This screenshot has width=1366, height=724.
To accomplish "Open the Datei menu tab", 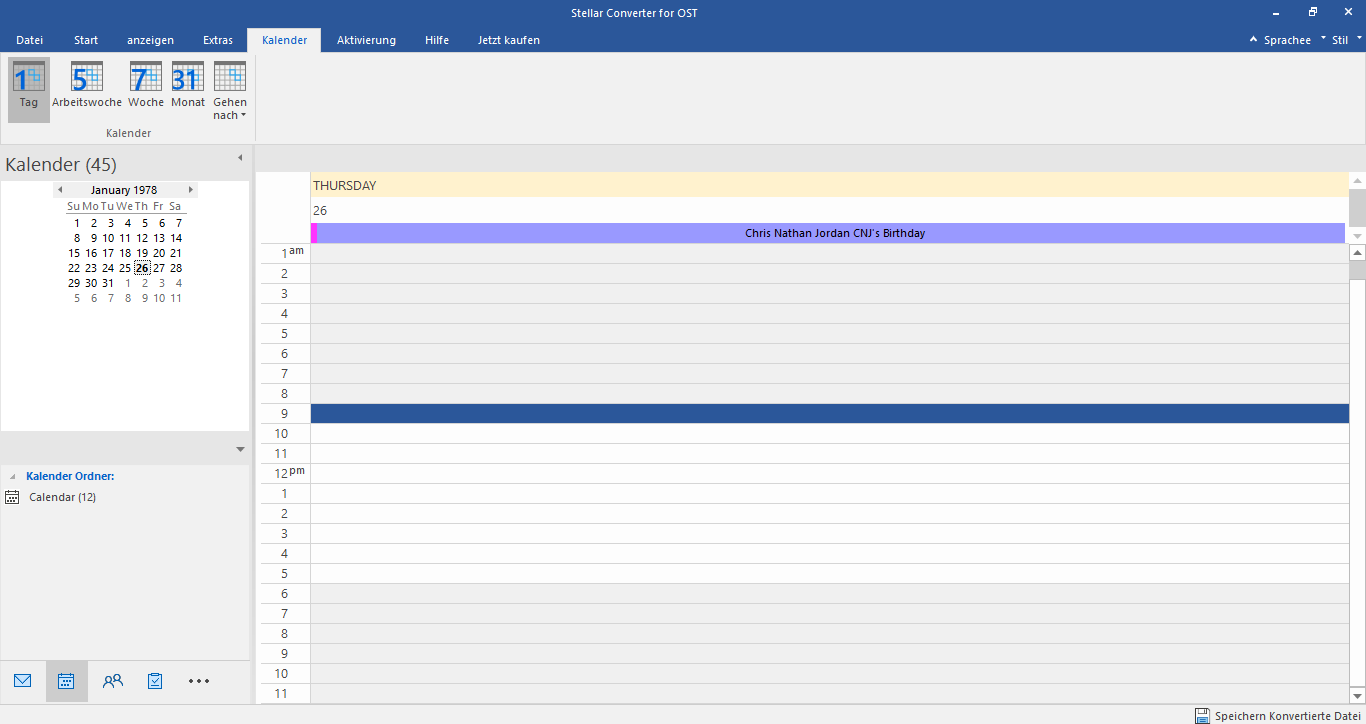I will (30, 40).
